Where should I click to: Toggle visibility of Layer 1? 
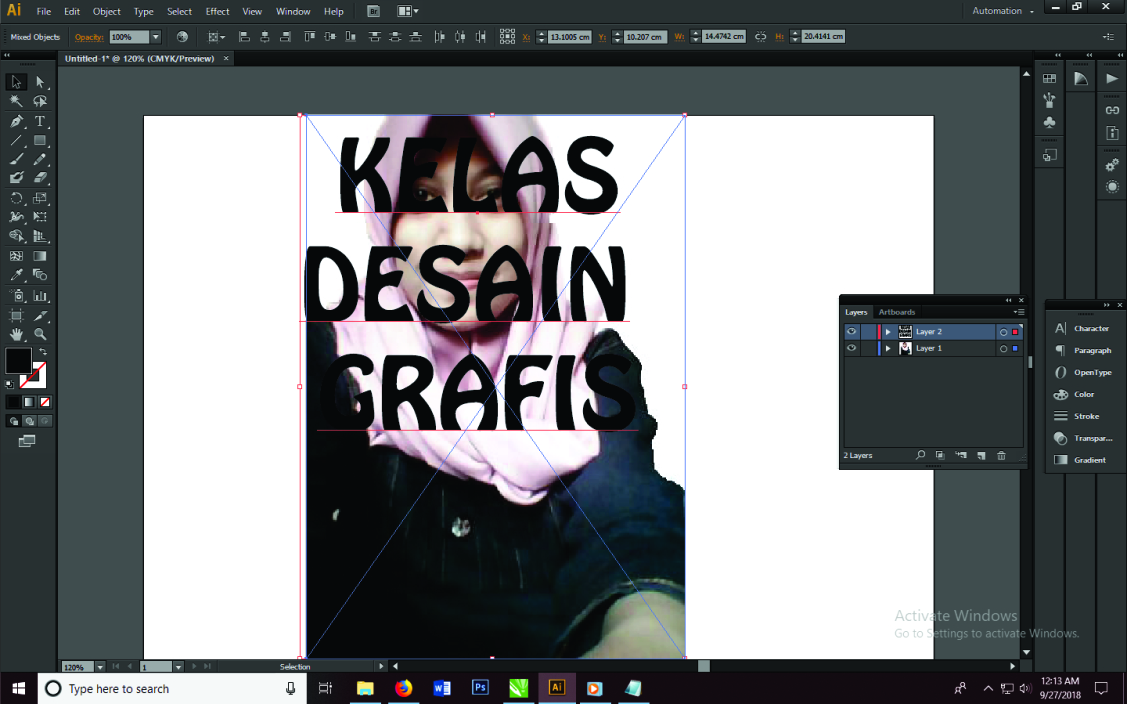click(x=852, y=349)
